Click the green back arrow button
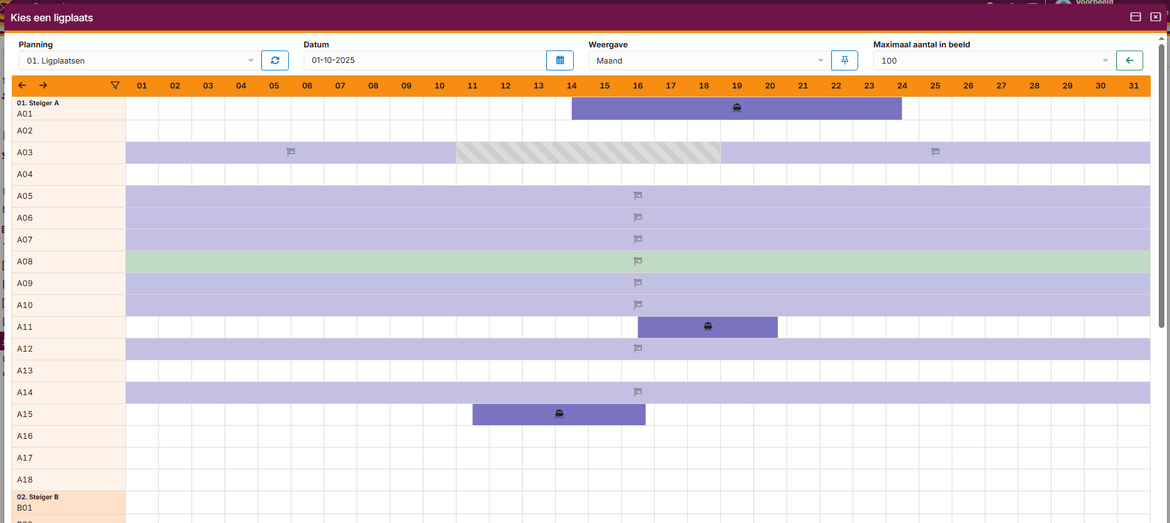 click(1129, 61)
